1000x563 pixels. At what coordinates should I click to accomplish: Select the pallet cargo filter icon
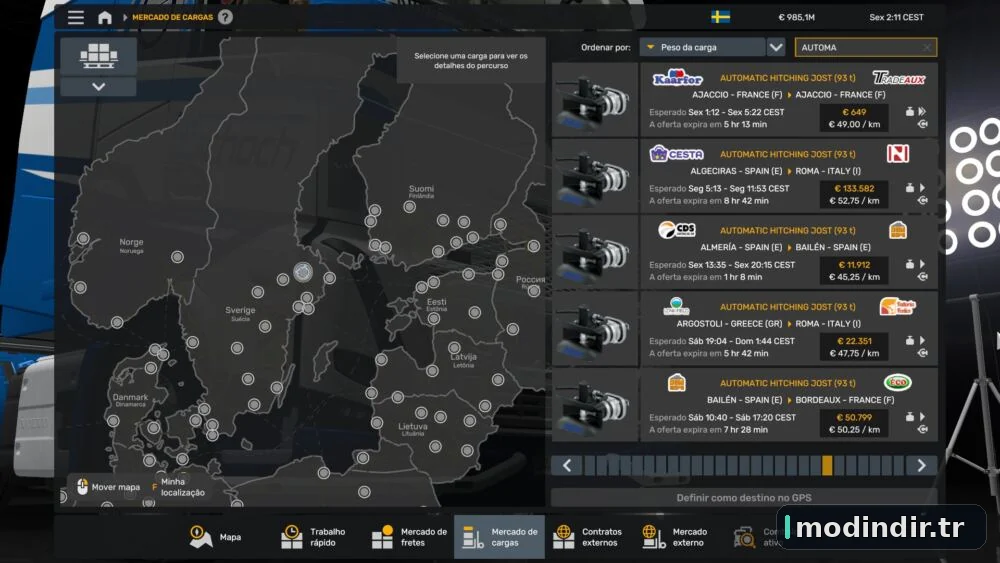coord(98,56)
